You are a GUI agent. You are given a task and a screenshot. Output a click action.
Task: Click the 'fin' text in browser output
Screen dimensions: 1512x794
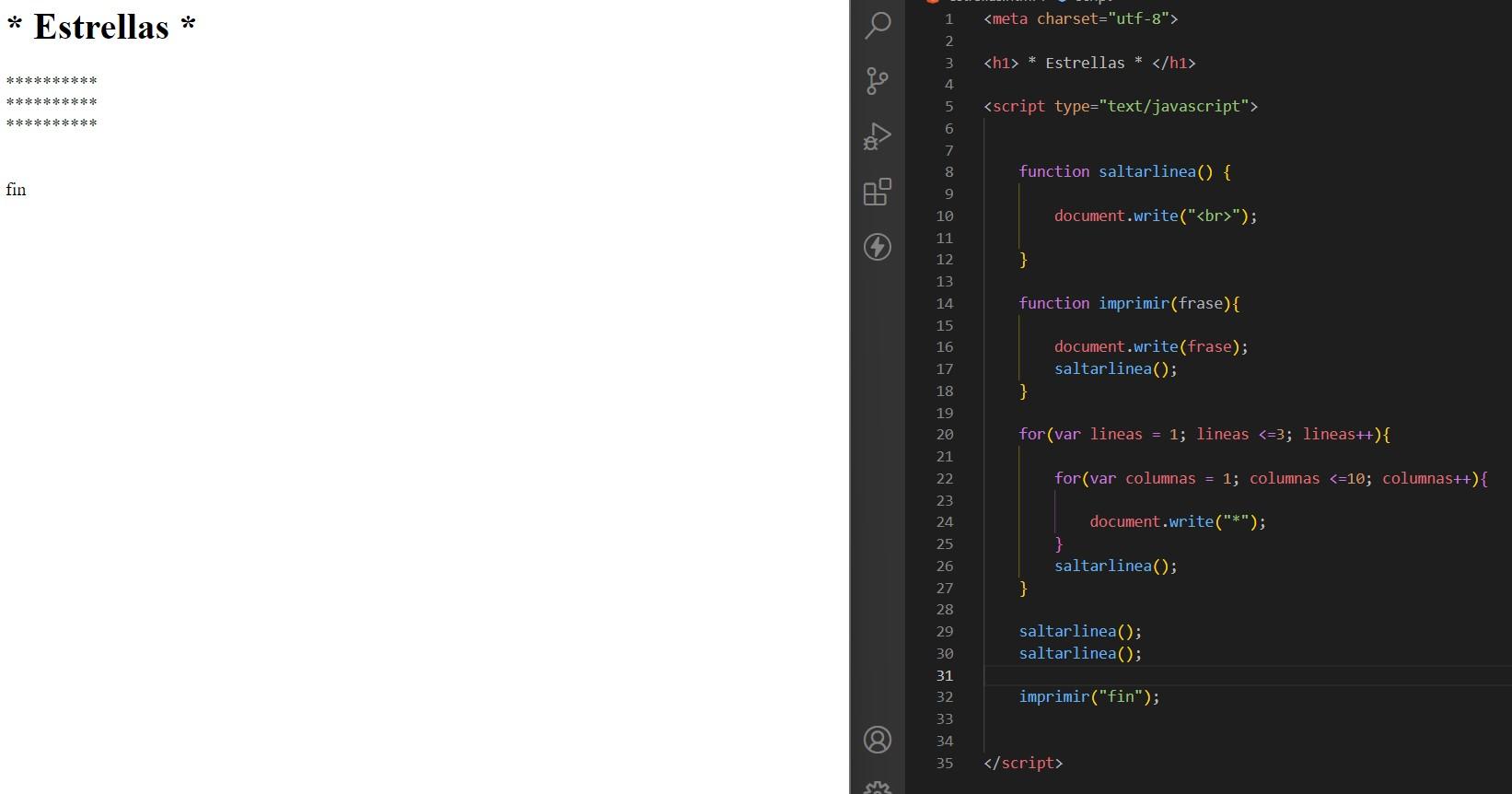[x=16, y=190]
